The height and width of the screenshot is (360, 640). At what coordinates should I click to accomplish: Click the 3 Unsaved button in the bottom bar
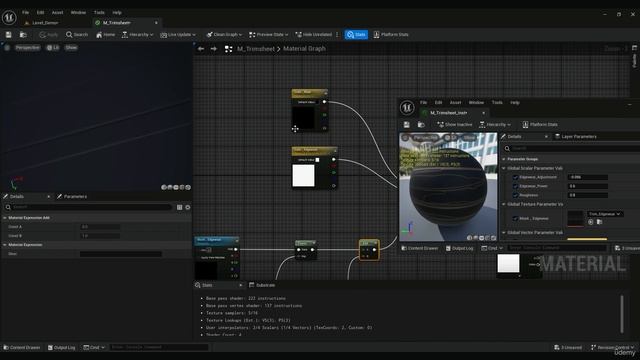[x=568, y=348]
